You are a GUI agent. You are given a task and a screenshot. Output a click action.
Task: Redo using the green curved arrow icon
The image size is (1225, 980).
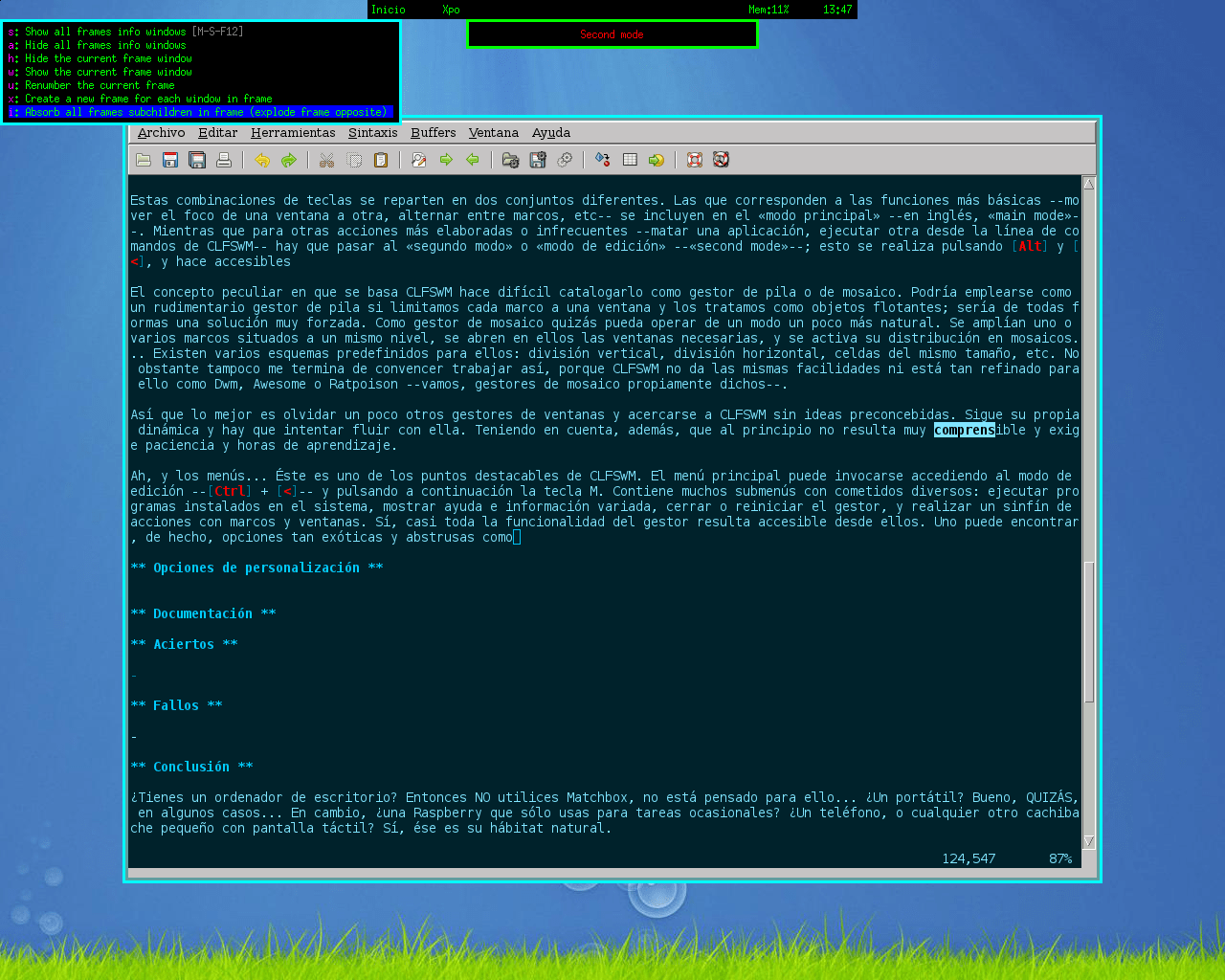click(289, 160)
